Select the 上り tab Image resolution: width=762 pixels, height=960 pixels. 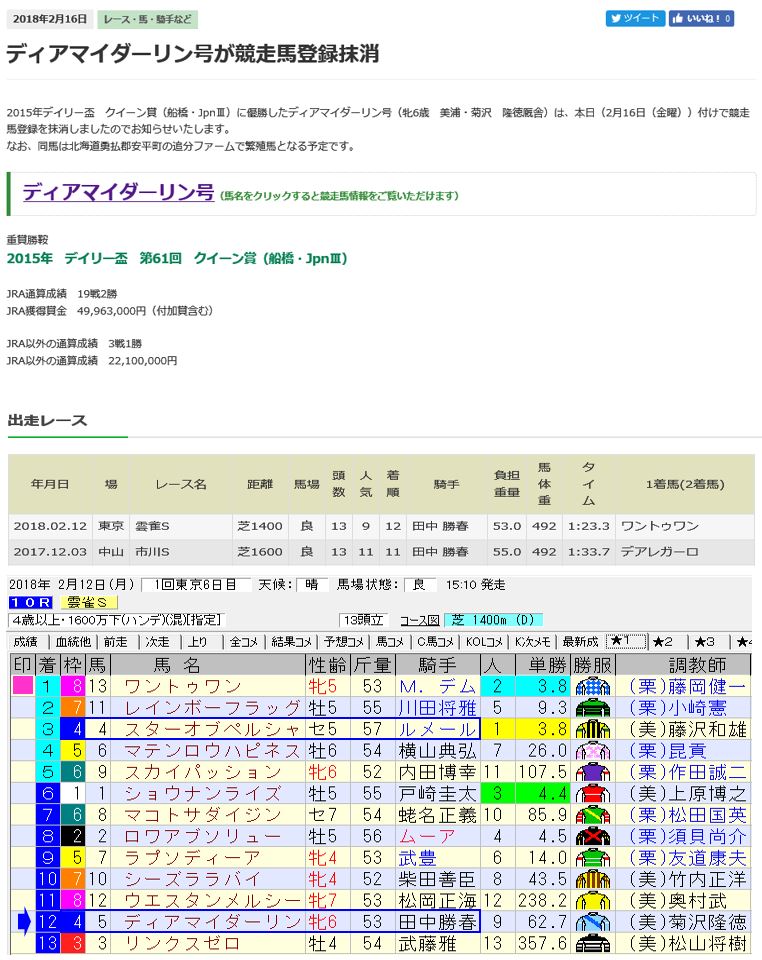click(x=197, y=641)
